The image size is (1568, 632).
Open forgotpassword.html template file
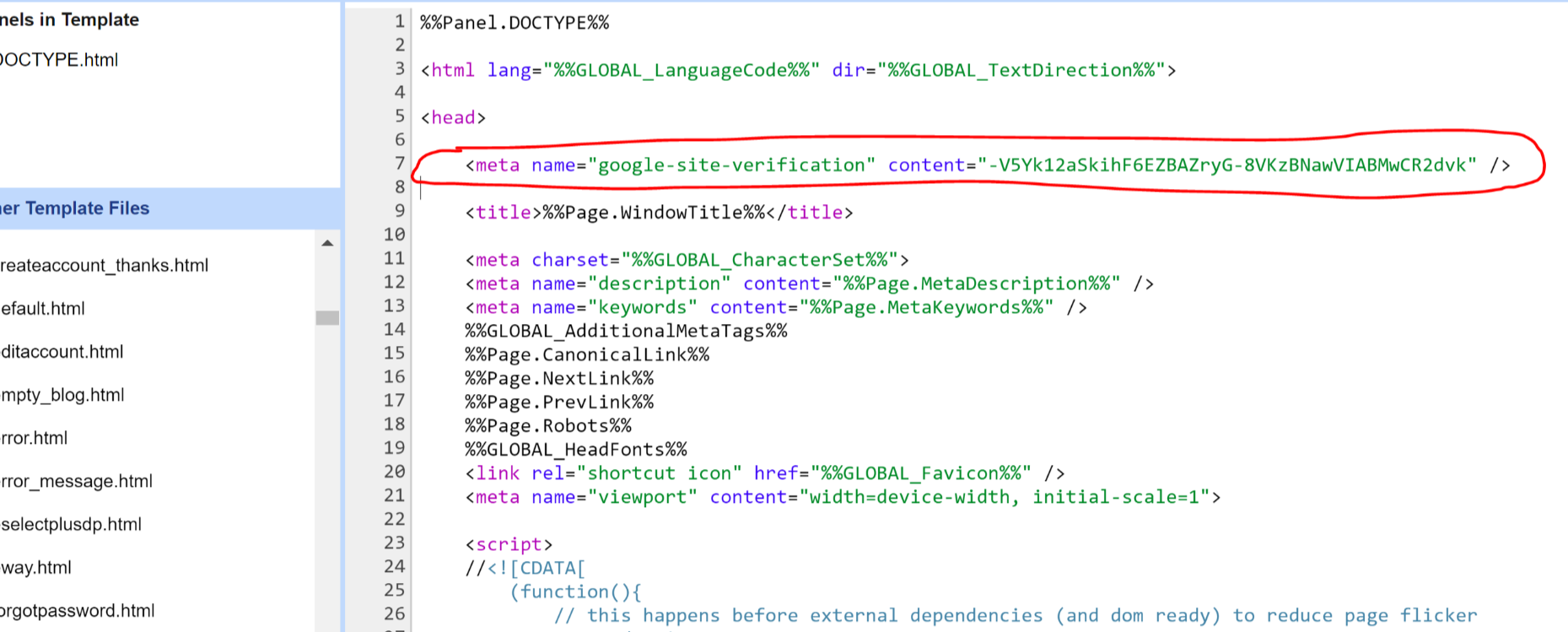point(78,611)
